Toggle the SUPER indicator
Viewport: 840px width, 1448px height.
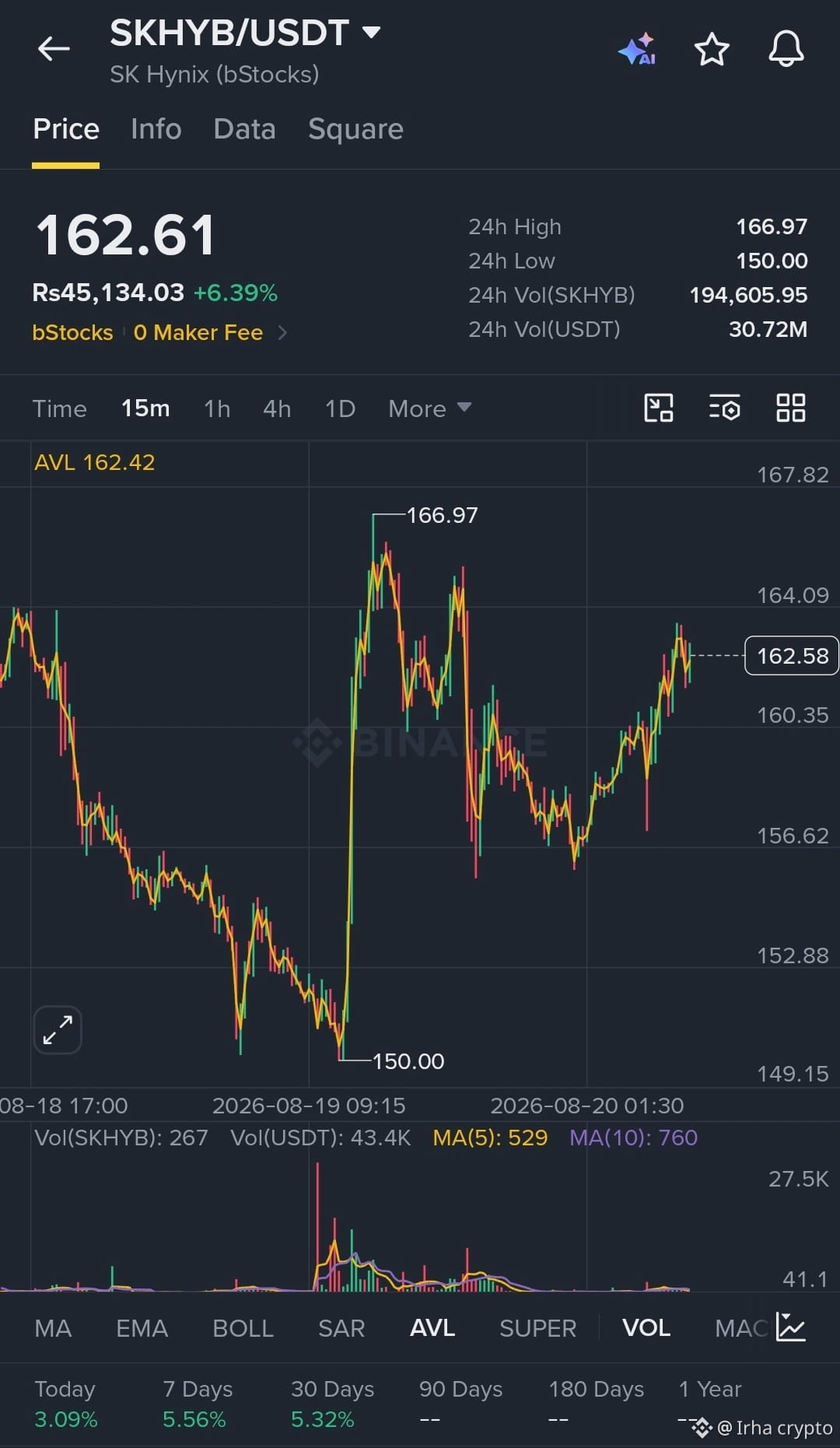[x=537, y=1328]
